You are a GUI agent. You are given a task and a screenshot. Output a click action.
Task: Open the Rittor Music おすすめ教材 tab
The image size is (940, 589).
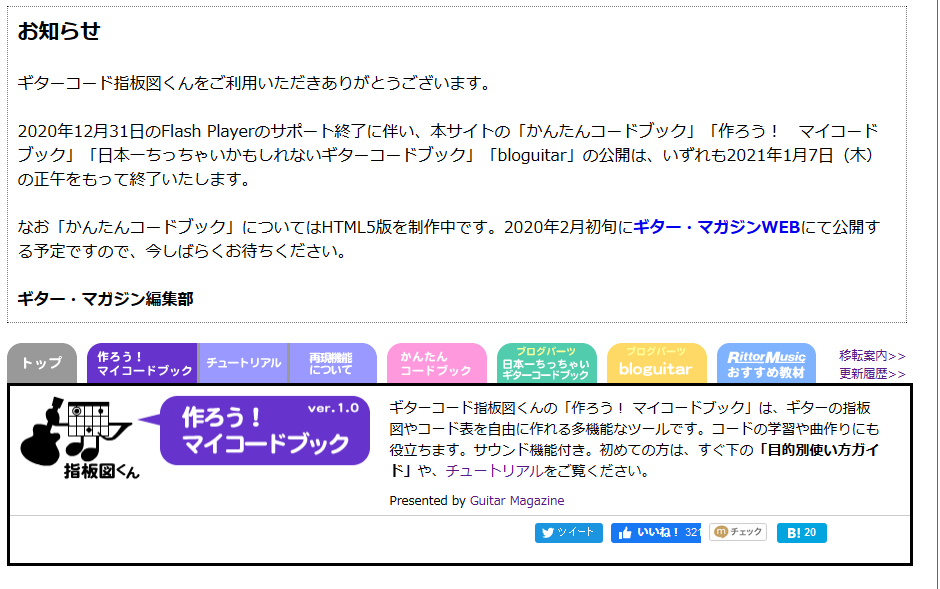pos(766,363)
